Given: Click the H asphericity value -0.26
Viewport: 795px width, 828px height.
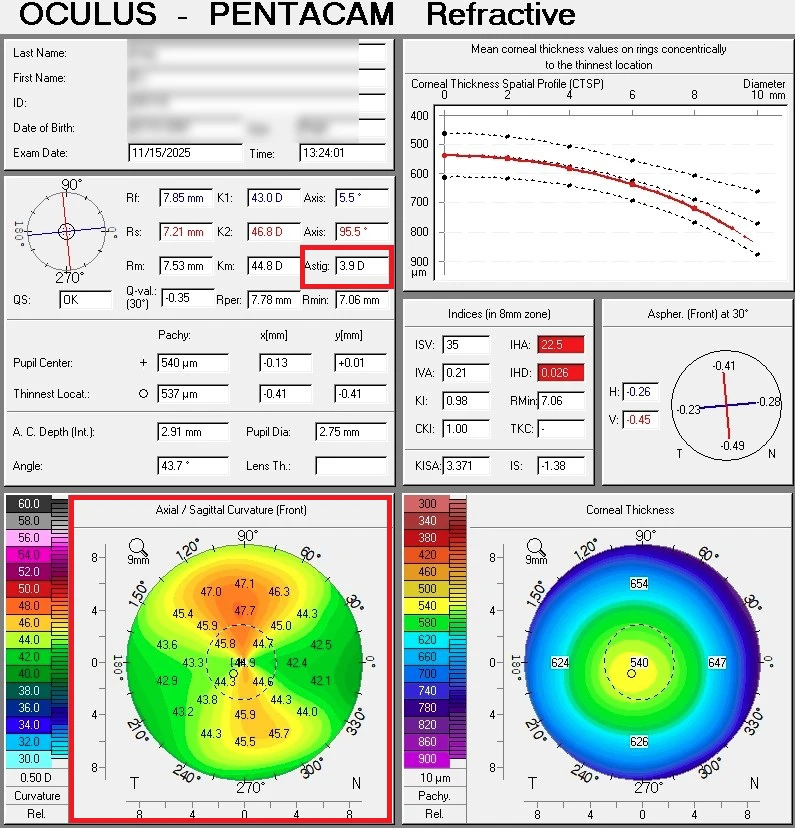Looking at the screenshot, I should pos(640,392).
